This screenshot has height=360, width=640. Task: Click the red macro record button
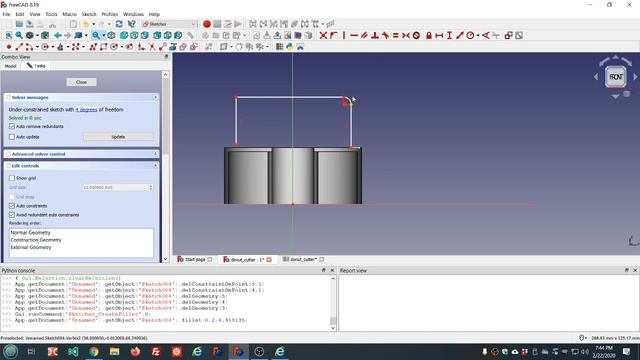[x=207, y=24]
